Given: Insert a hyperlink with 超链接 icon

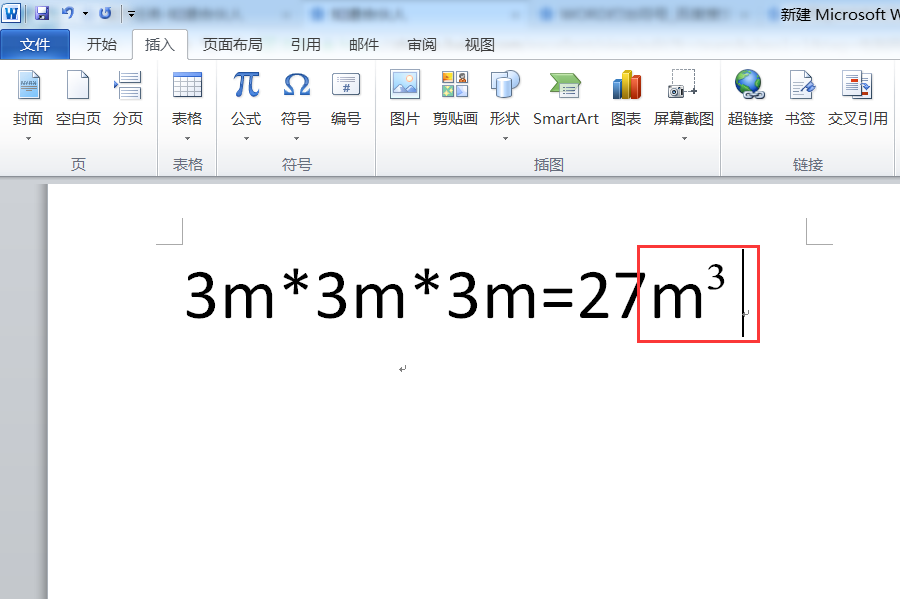Looking at the screenshot, I should click(x=750, y=84).
